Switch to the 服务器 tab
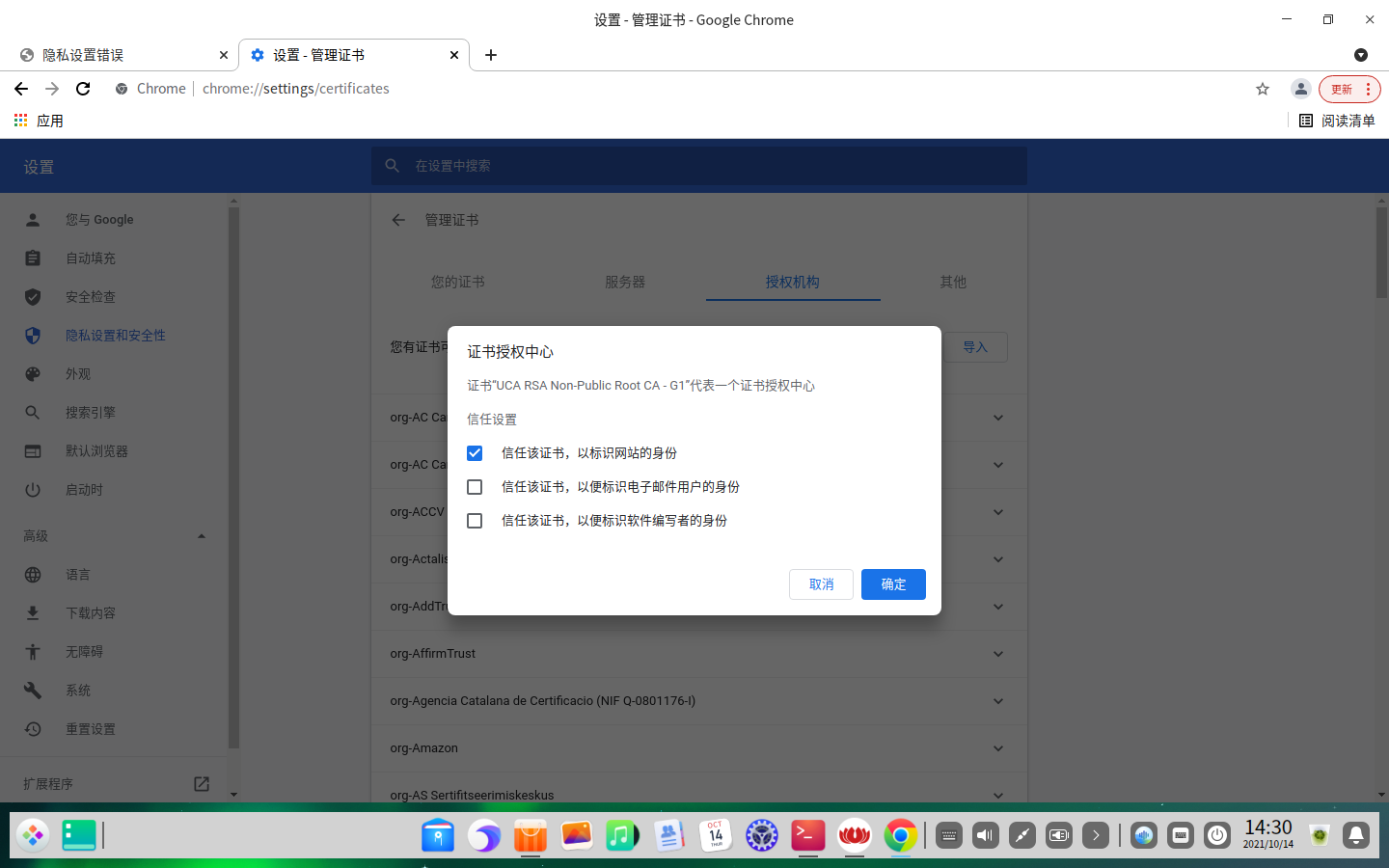 pyautogui.click(x=625, y=282)
